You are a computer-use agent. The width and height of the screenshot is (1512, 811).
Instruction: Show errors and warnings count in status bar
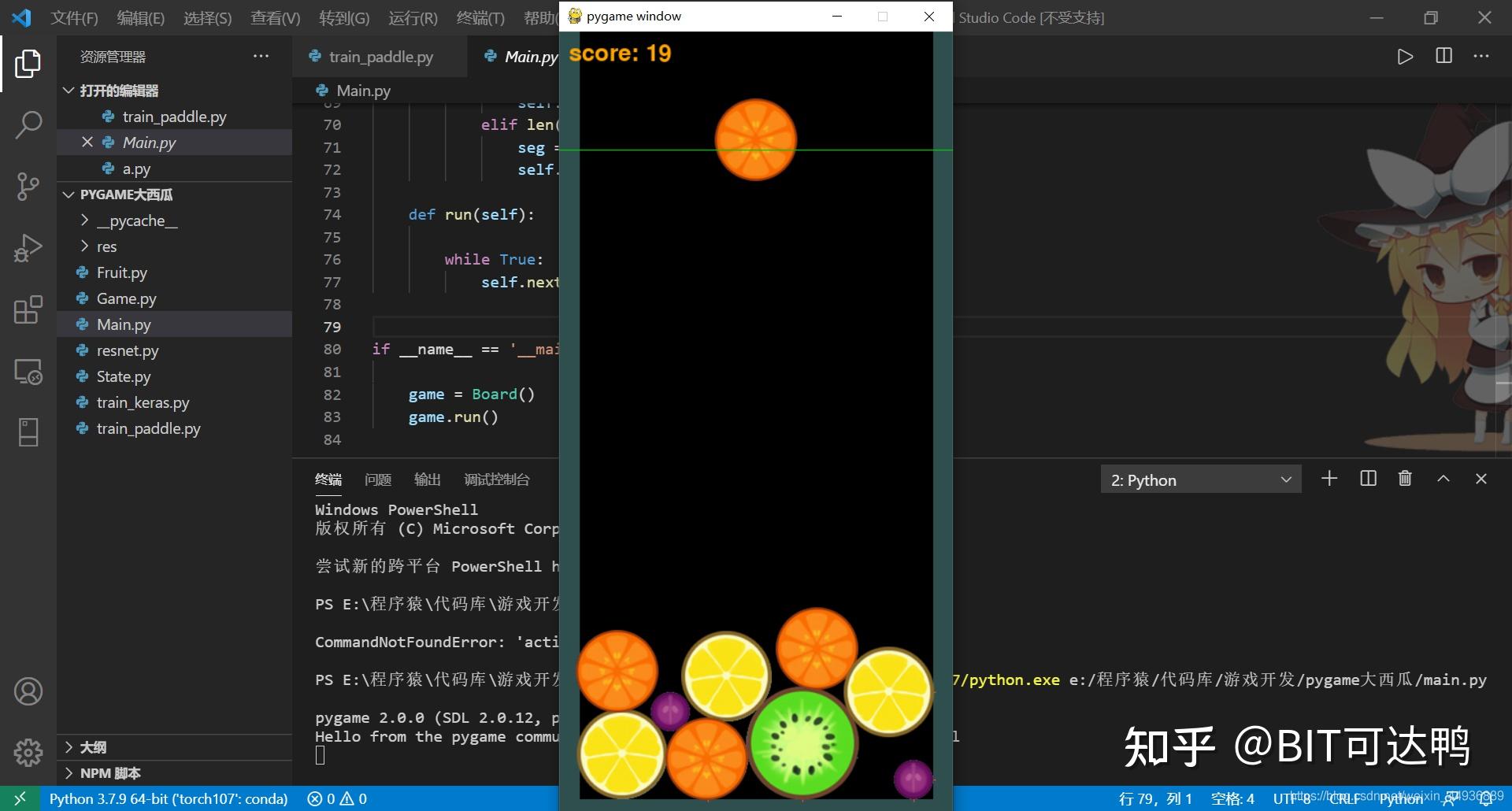[x=337, y=798]
